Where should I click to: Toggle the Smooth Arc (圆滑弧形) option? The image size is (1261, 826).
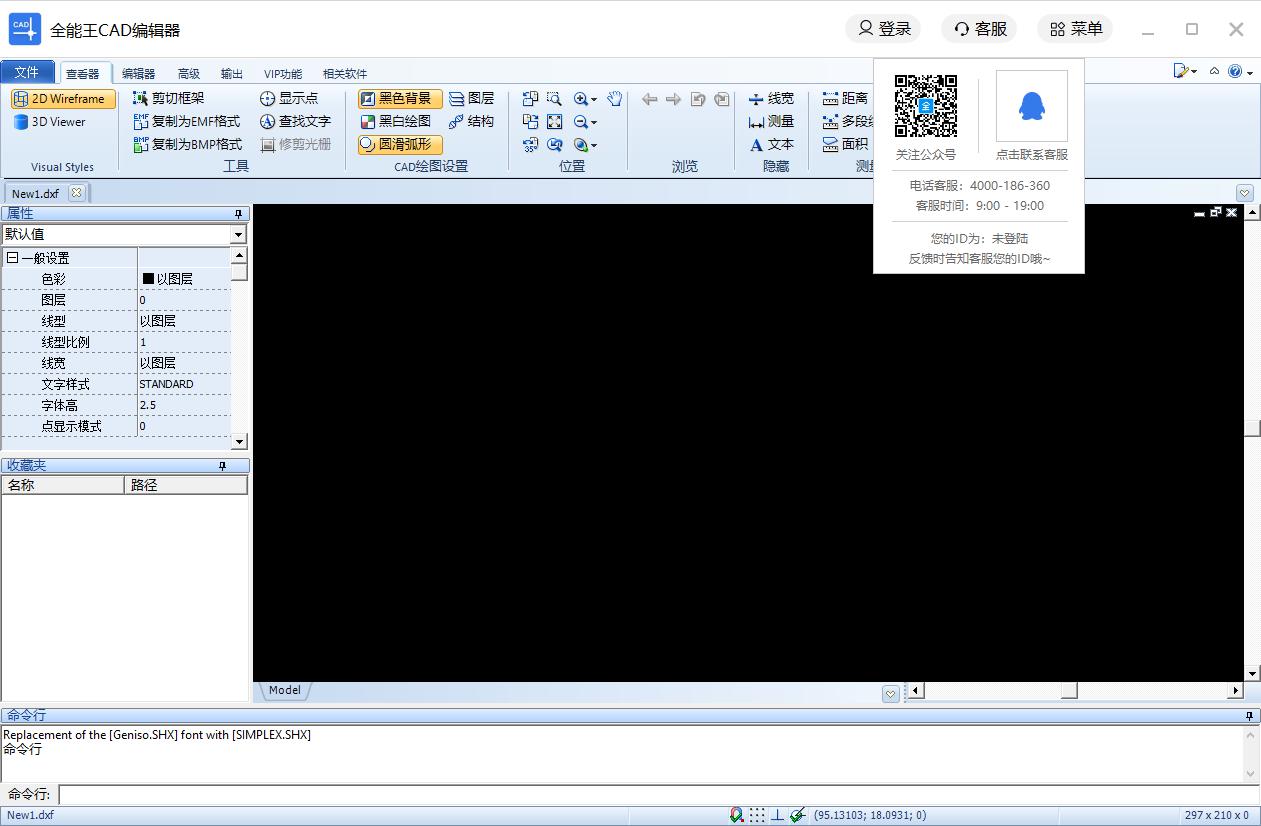point(398,144)
